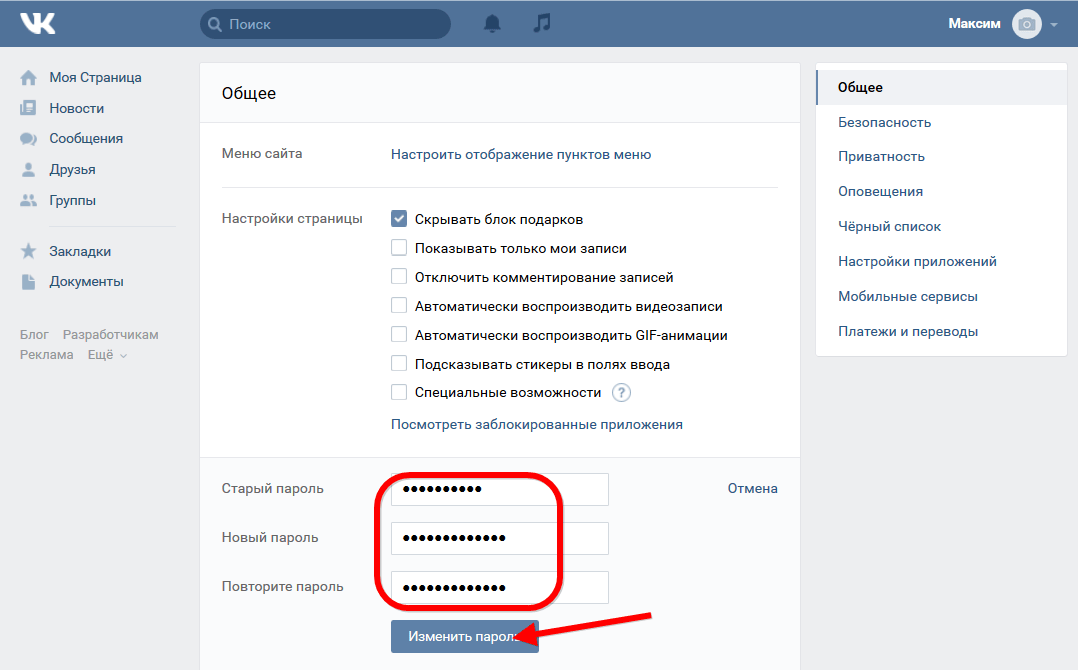Check Отключить комментирование записей
This screenshot has width=1078, height=670.
(399, 276)
